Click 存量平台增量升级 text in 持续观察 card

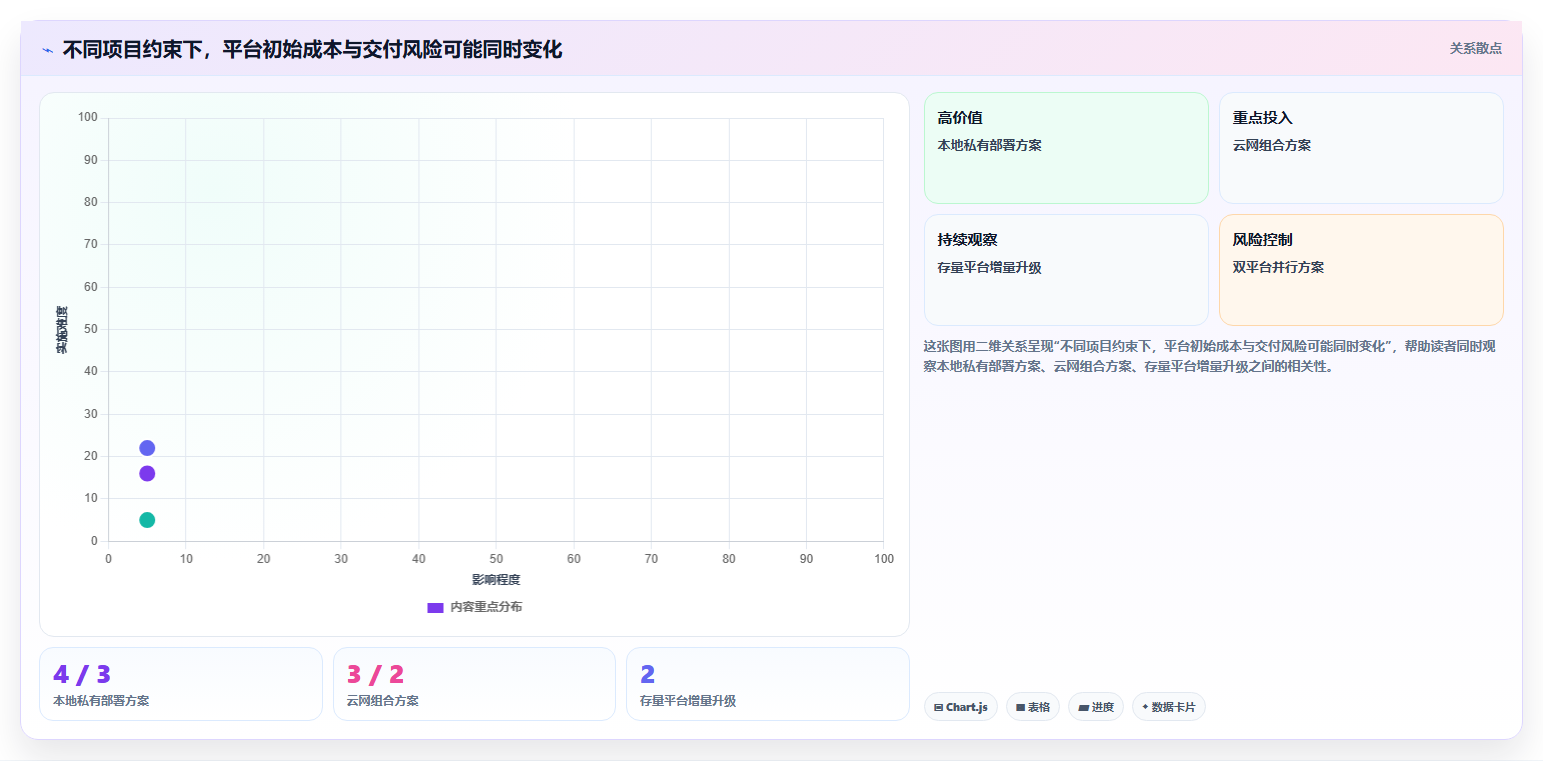tap(989, 267)
